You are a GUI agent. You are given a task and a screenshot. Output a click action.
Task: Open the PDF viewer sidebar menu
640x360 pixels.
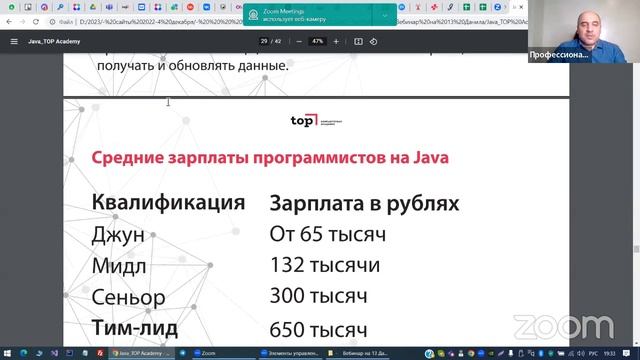(x=14, y=42)
